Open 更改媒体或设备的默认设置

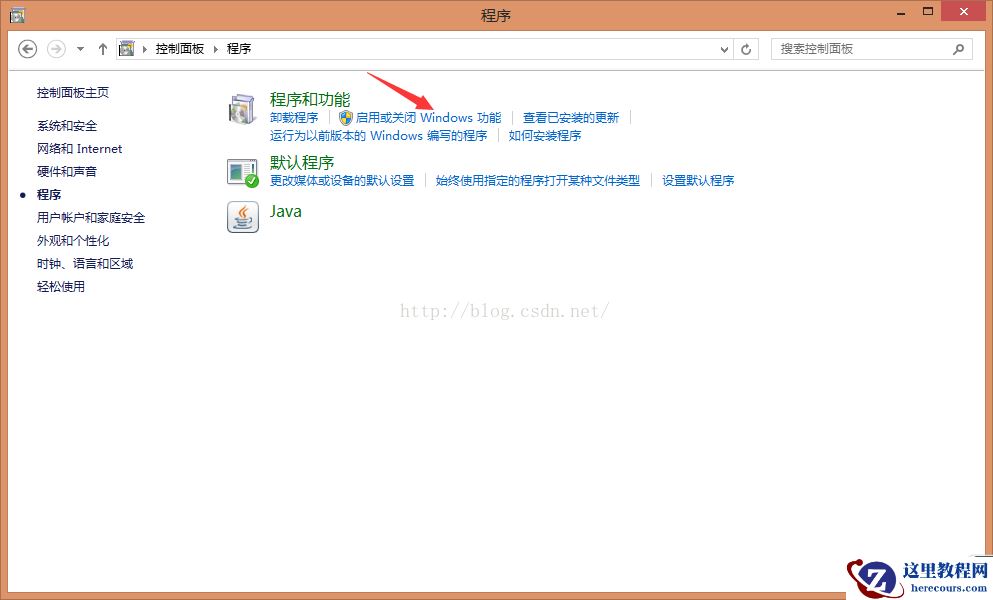click(343, 181)
